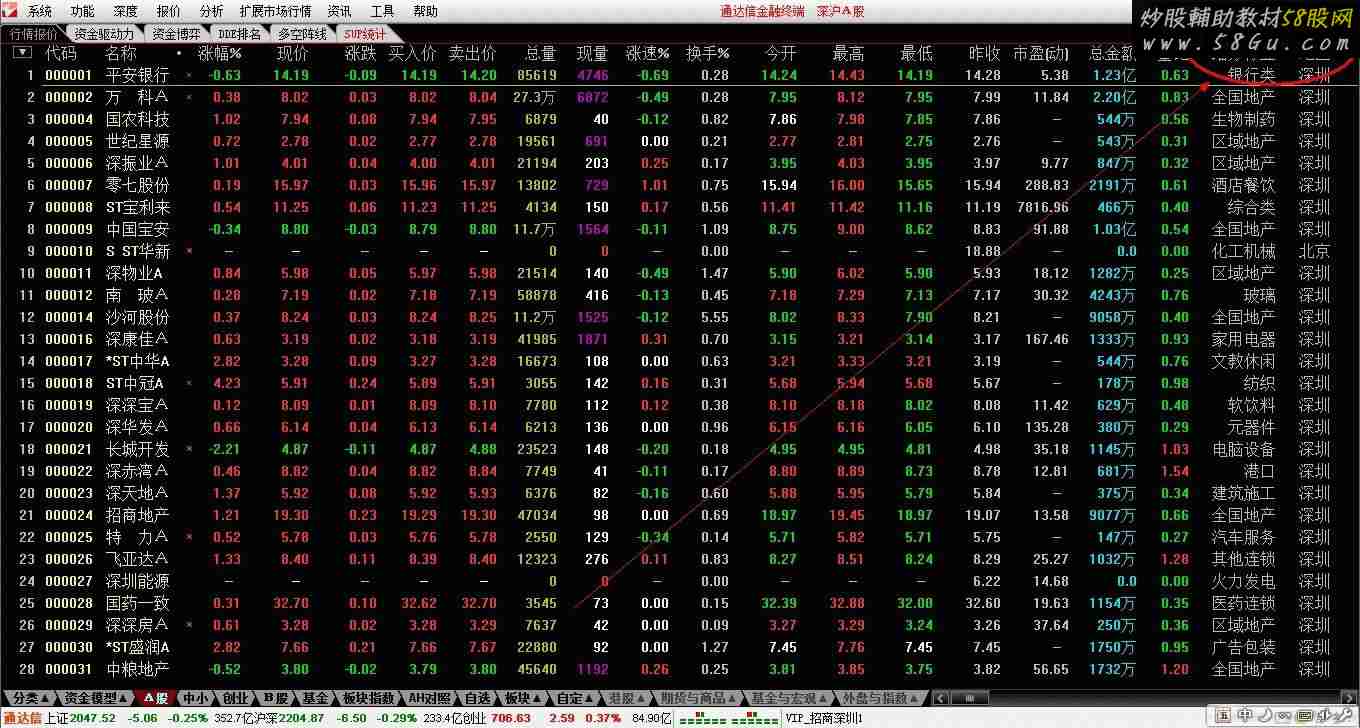Screen dimensions: 1360x728
Task: Open the 深度 menu
Action: click(x=126, y=11)
